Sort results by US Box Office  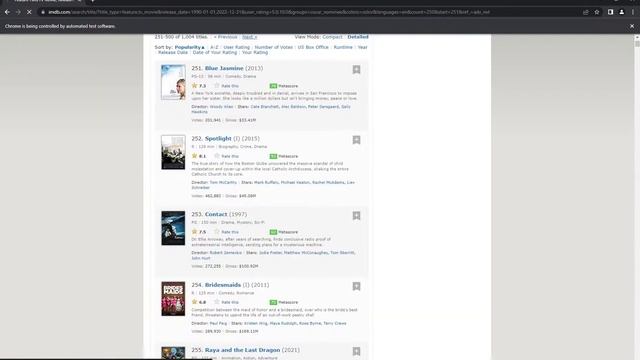[x=313, y=47]
